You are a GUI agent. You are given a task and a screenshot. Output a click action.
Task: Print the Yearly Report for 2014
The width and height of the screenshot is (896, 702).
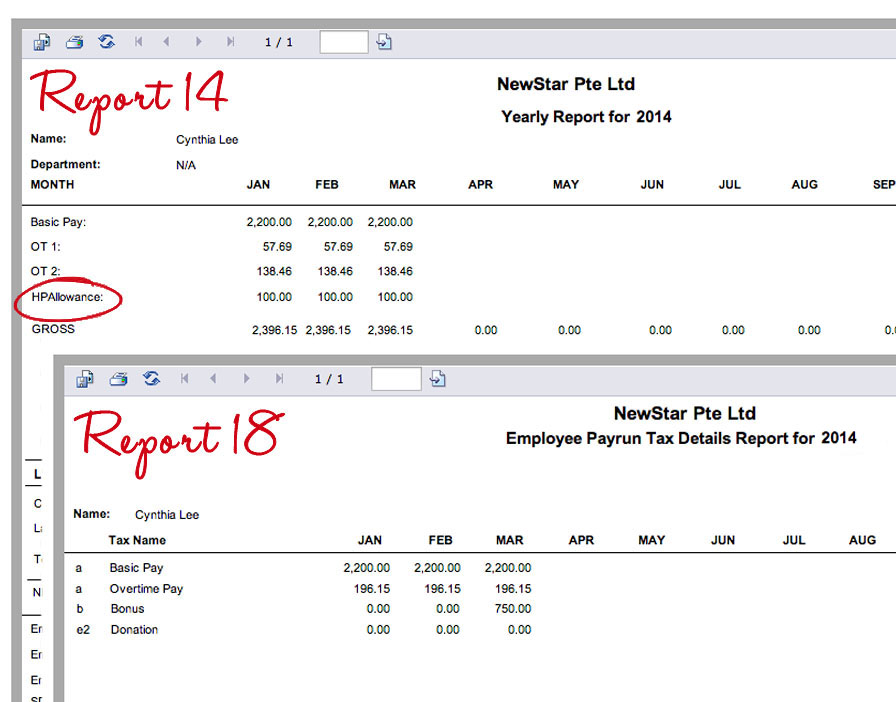tap(74, 42)
